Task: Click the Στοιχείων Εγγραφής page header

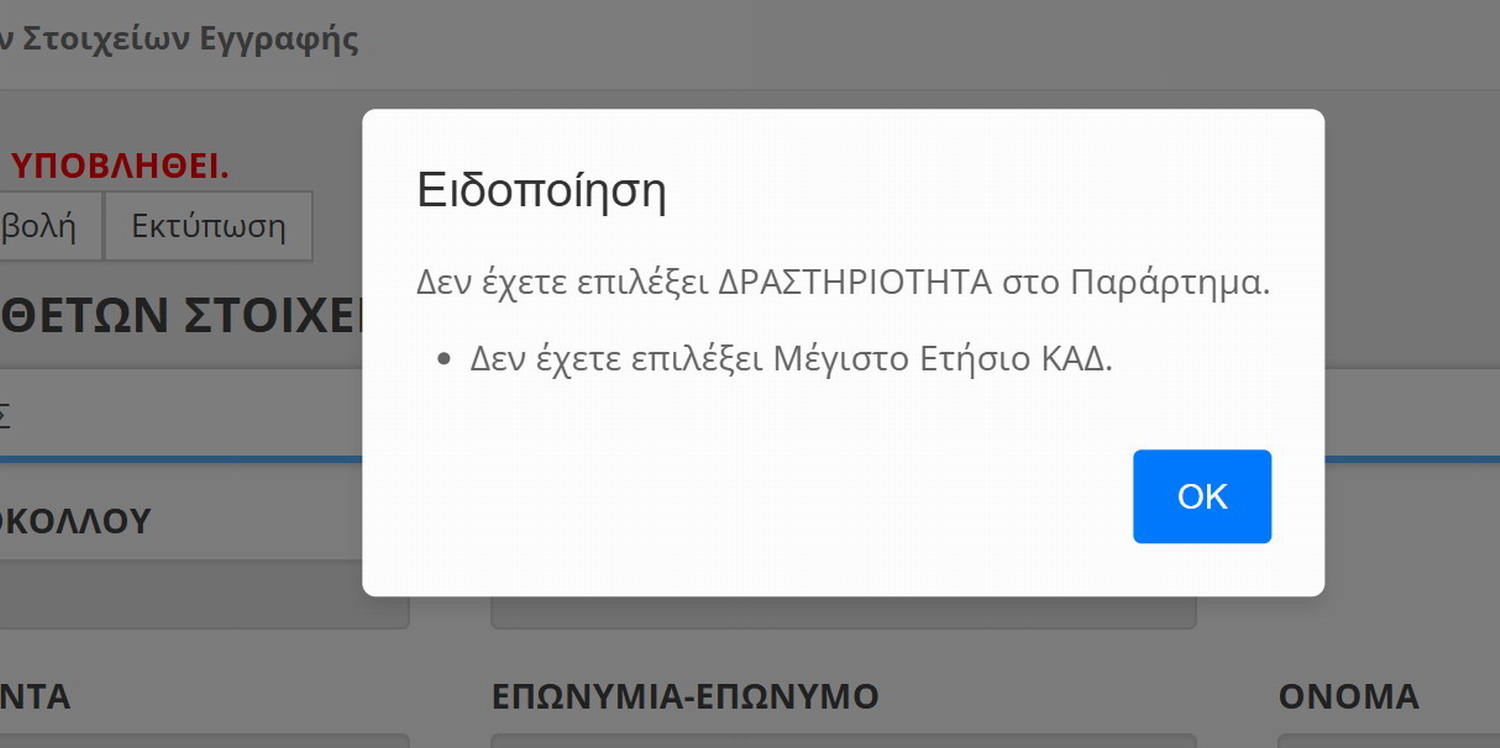Action: [x=180, y=40]
